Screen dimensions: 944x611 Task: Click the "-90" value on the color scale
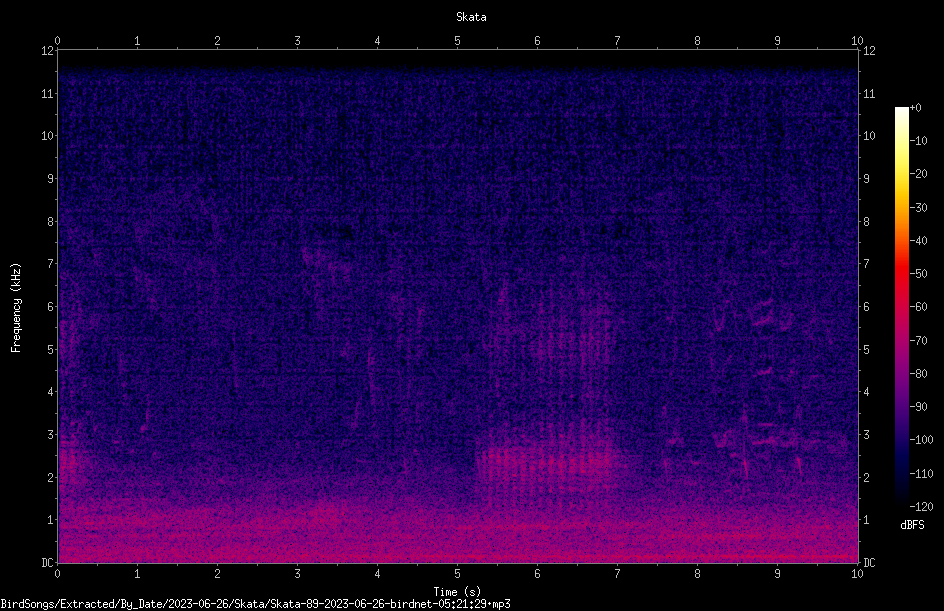click(x=918, y=407)
